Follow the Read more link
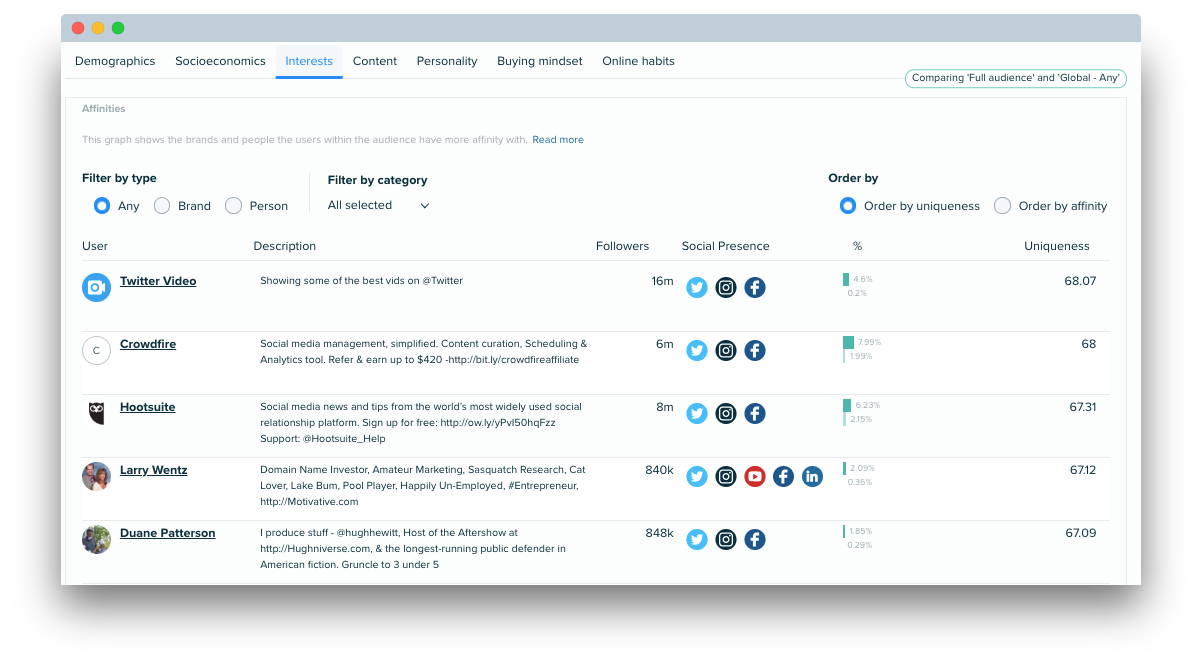This screenshot has height=665, width=1201. coord(558,140)
